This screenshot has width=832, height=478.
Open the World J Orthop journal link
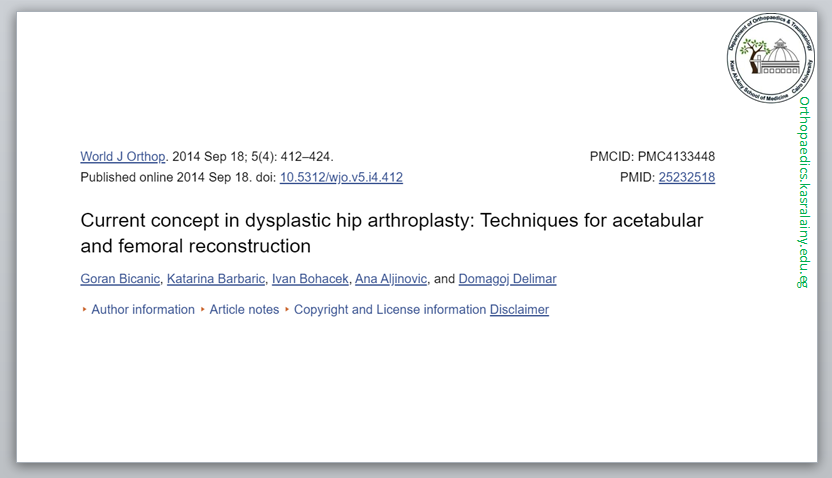point(123,157)
